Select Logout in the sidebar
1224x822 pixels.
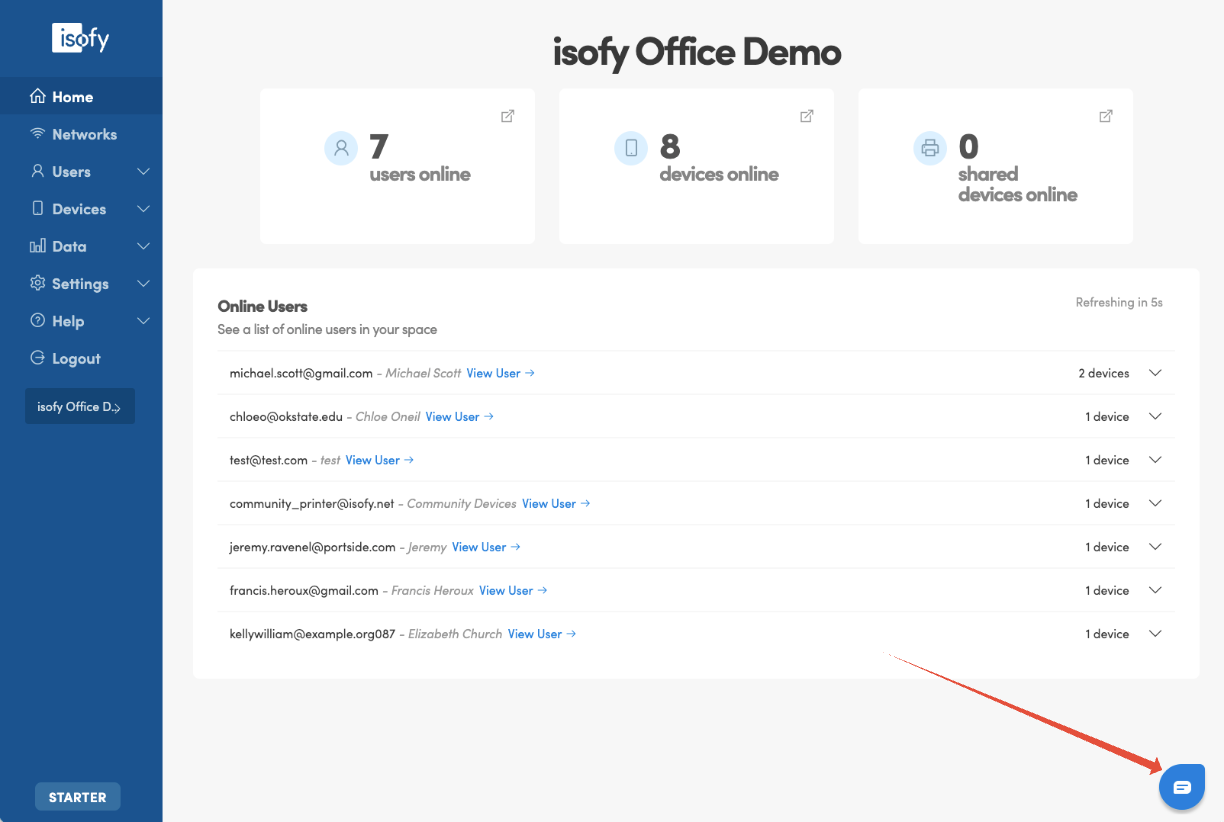tap(81, 359)
